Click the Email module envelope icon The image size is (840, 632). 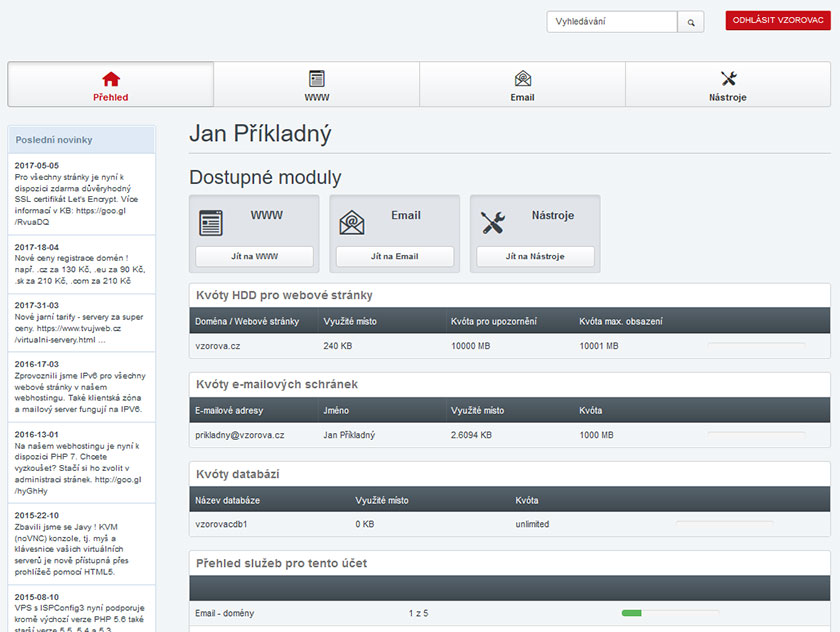click(352, 222)
